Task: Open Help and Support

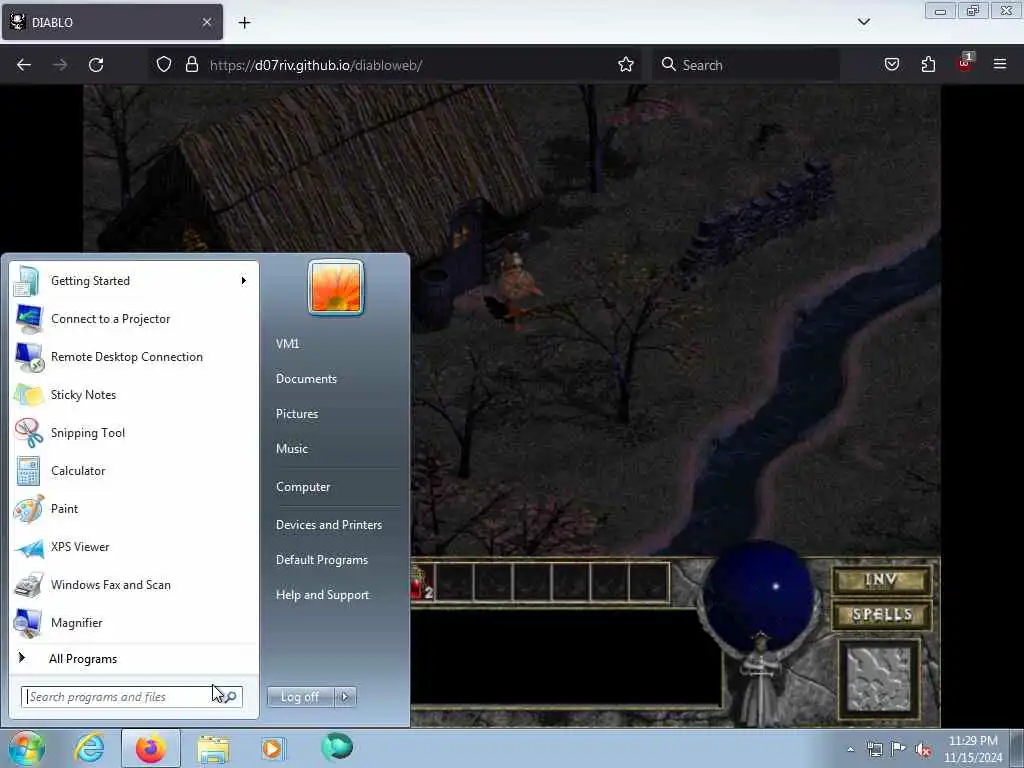Action: pos(323,595)
